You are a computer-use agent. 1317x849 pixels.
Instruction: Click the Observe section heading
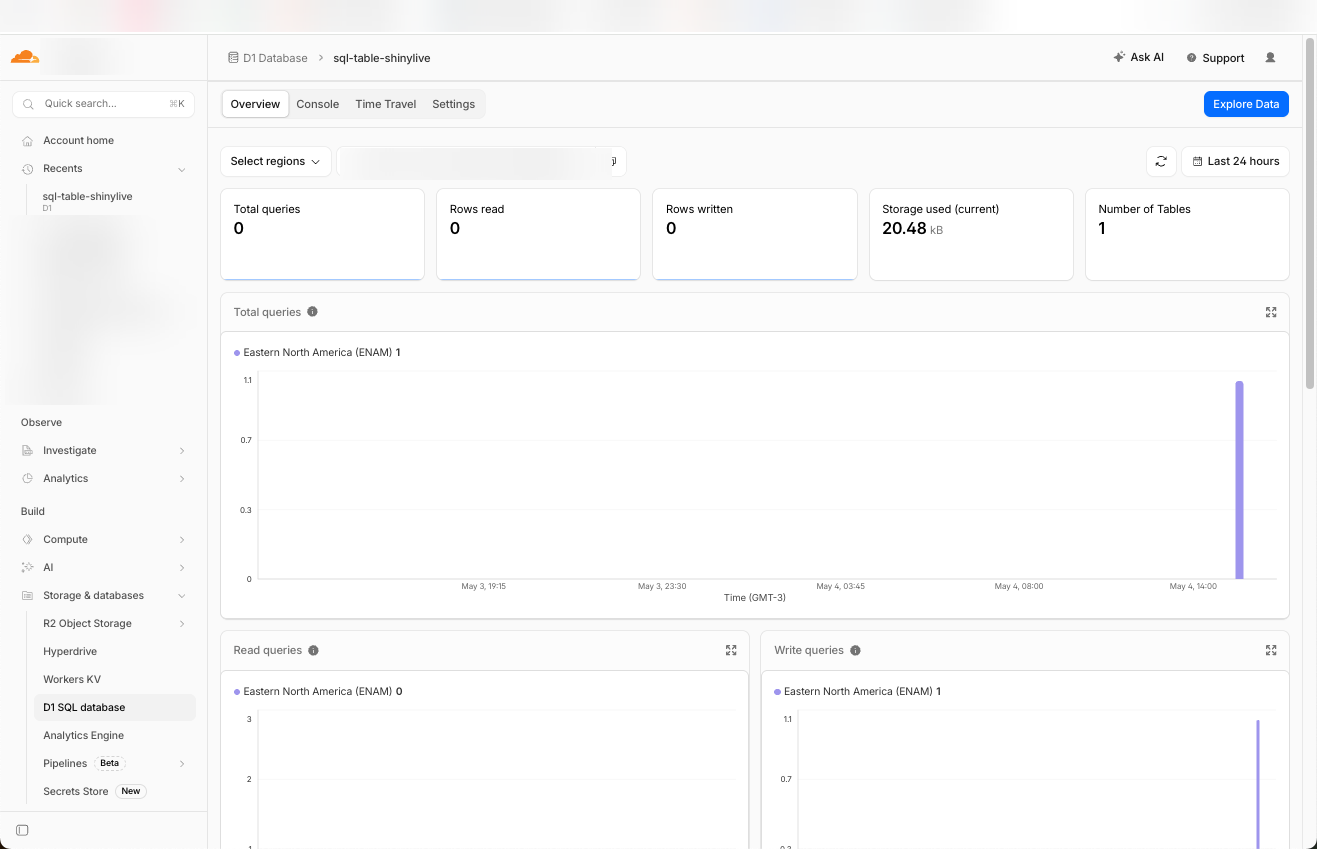[x=41, y=423]
